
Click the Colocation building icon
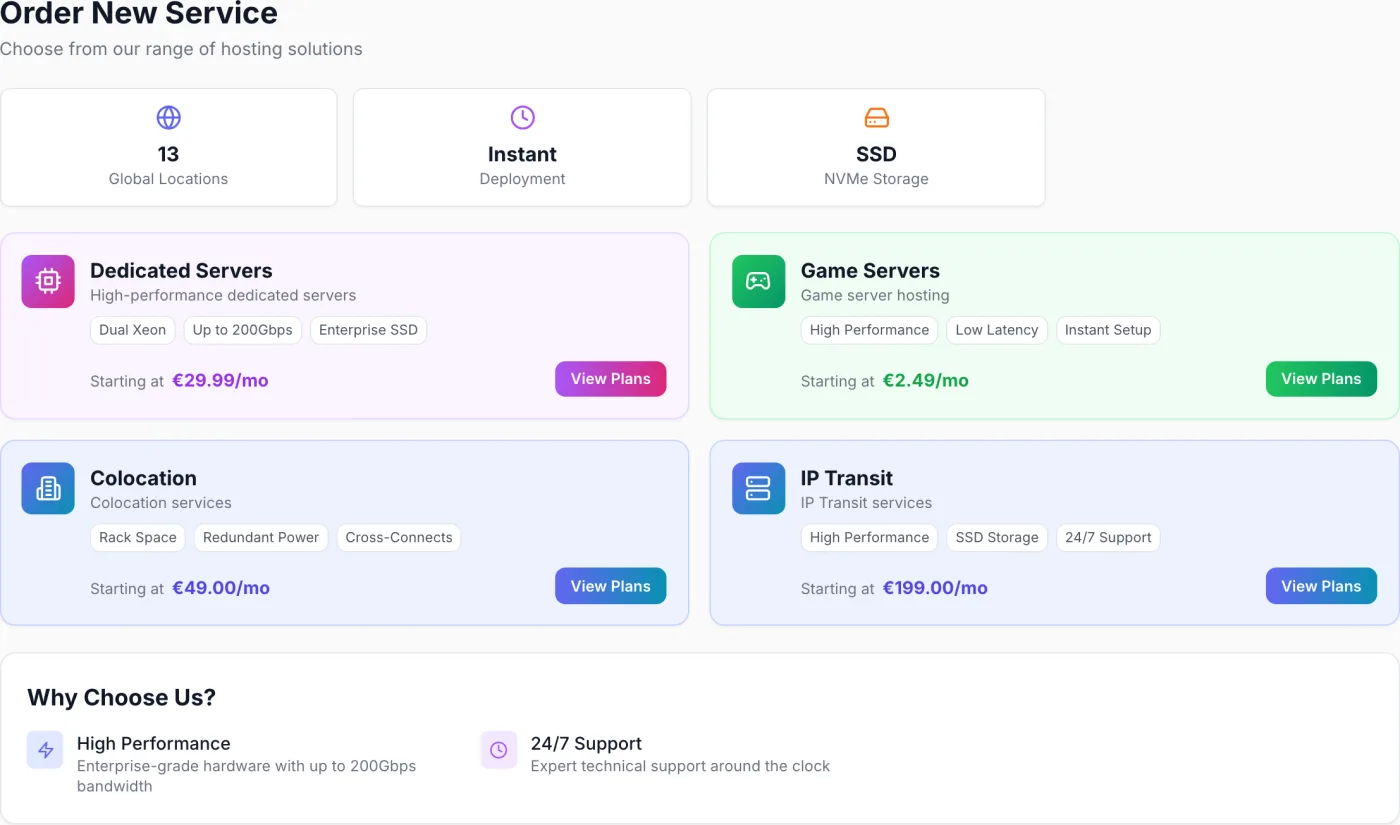pyautogui.click(x=48, y=488)
